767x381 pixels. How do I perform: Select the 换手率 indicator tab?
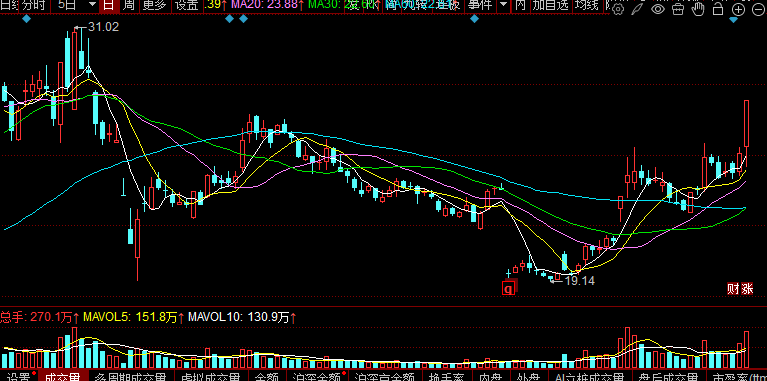pyautogui.click(x=445, y=377)
